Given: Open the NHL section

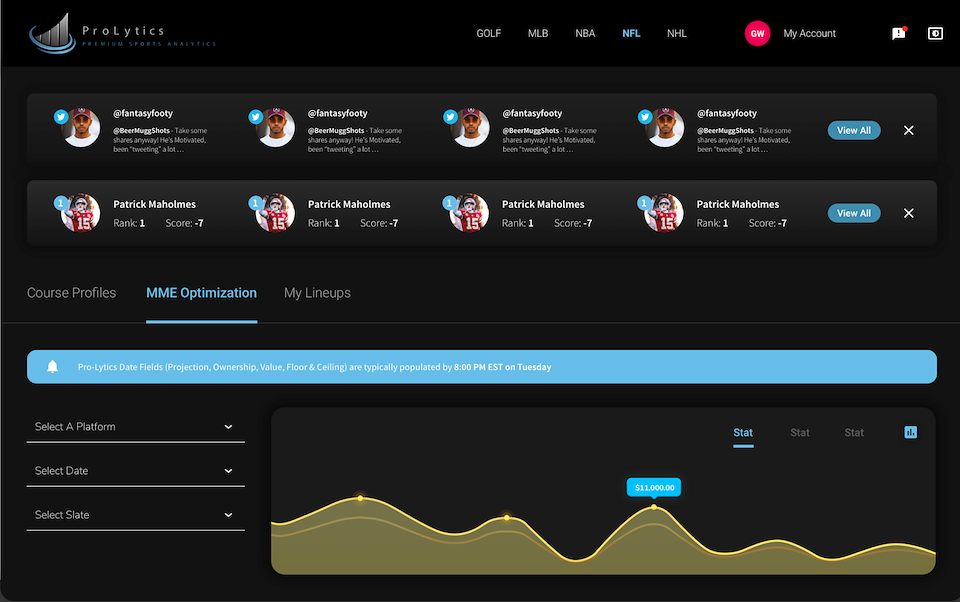Looking at the screenshot, I should (x=677, y=34).
